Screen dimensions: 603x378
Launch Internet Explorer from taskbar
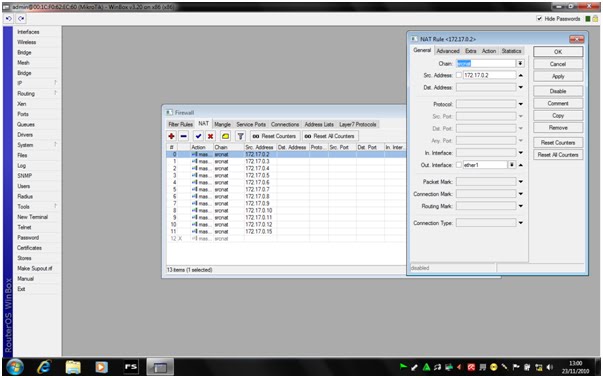coord(44,367)
